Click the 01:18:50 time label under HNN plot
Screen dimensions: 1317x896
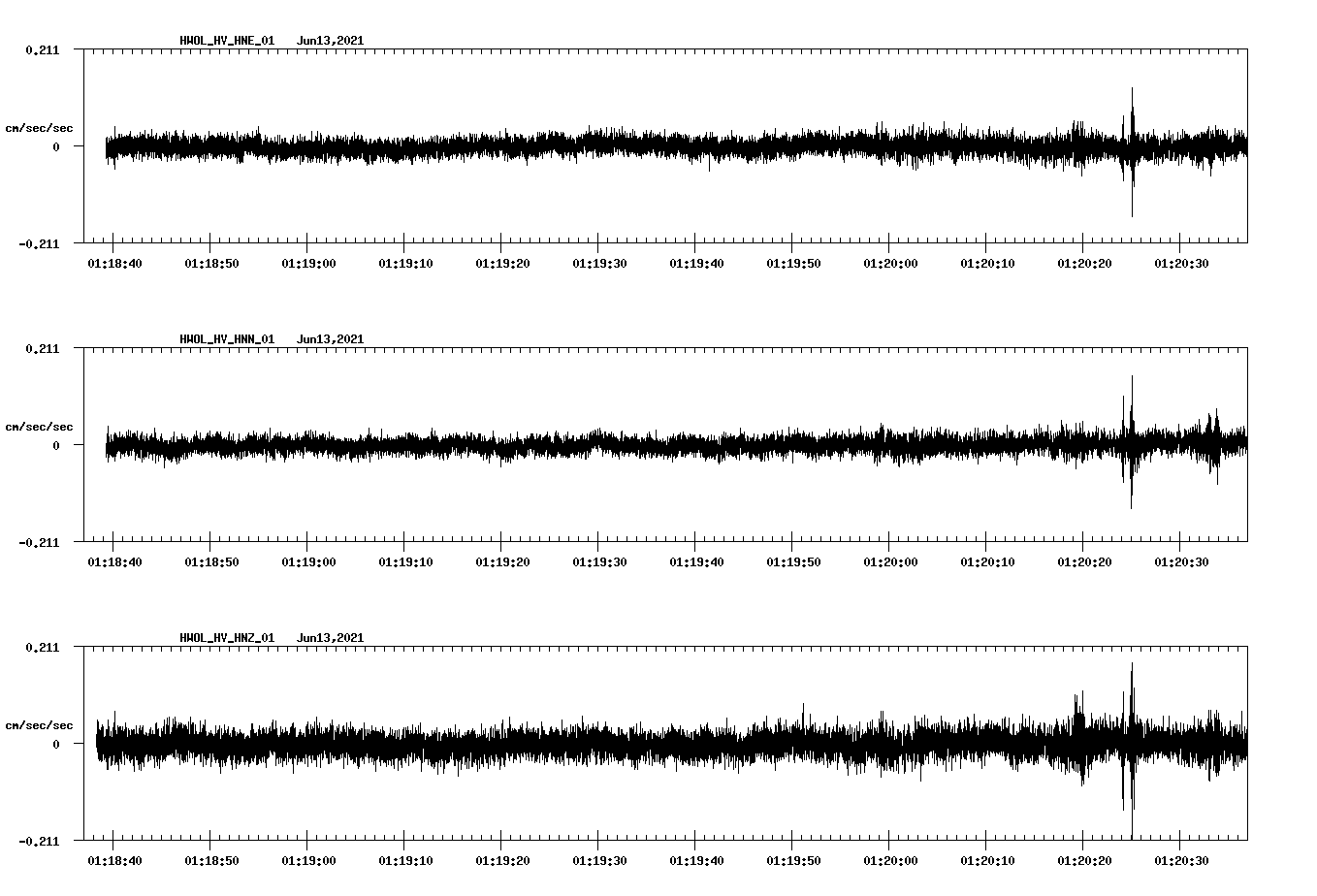pyautogui.click(x=211, y=562)
